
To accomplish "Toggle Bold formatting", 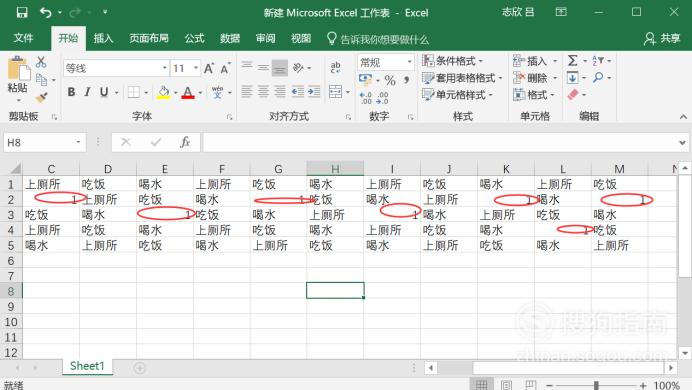I will pyautogui.click(x=71, y=92).
